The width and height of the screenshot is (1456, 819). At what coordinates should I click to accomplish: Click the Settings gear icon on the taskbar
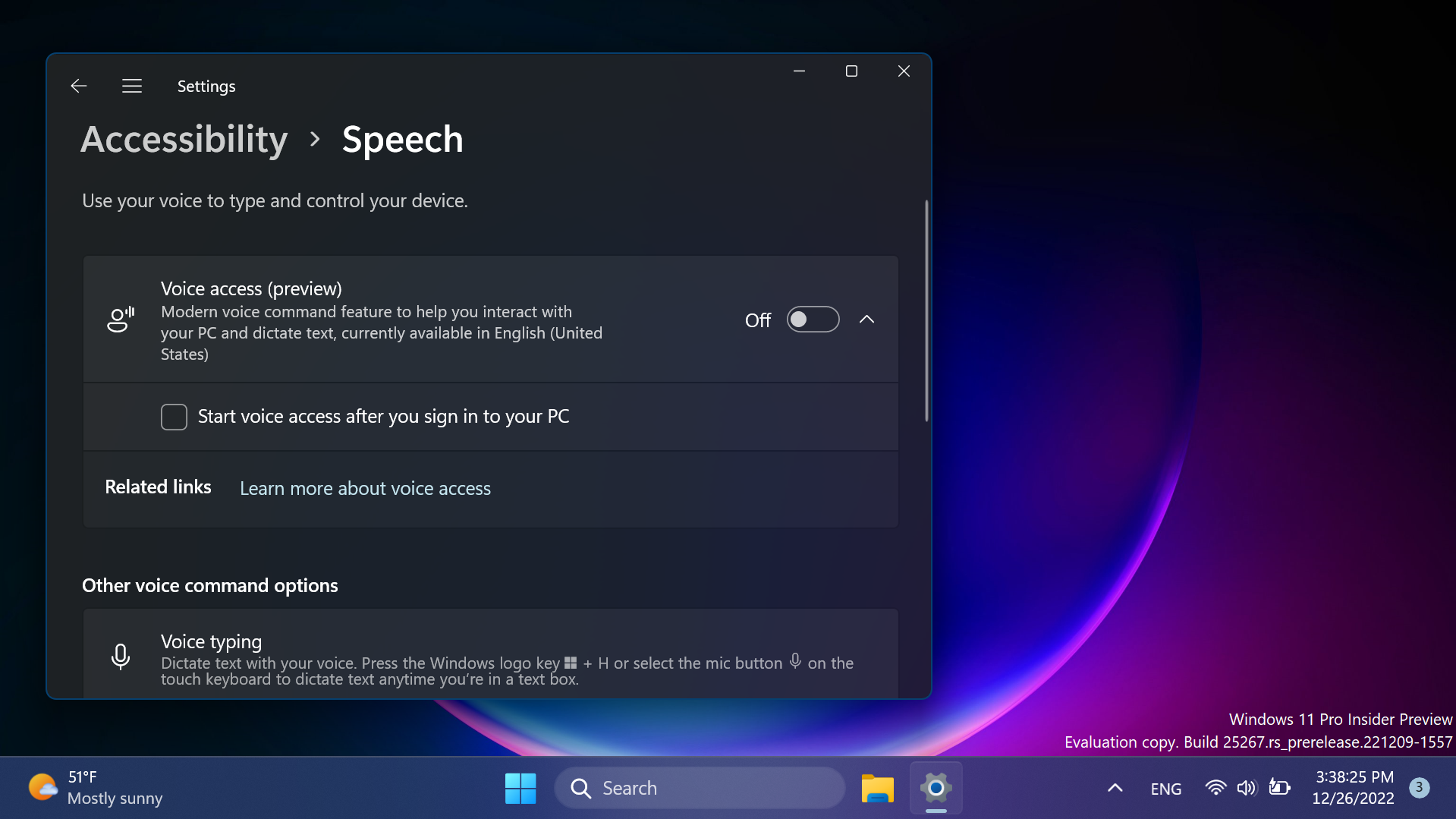(x=935, y=788)
